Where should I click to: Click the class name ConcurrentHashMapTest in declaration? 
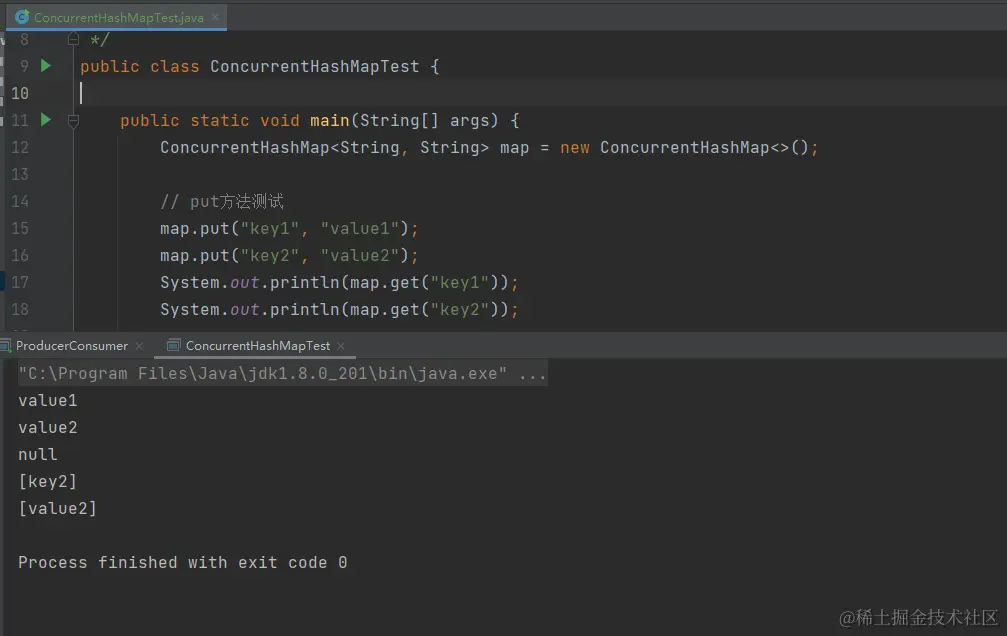pyautogui.click(x=315, y=66)
